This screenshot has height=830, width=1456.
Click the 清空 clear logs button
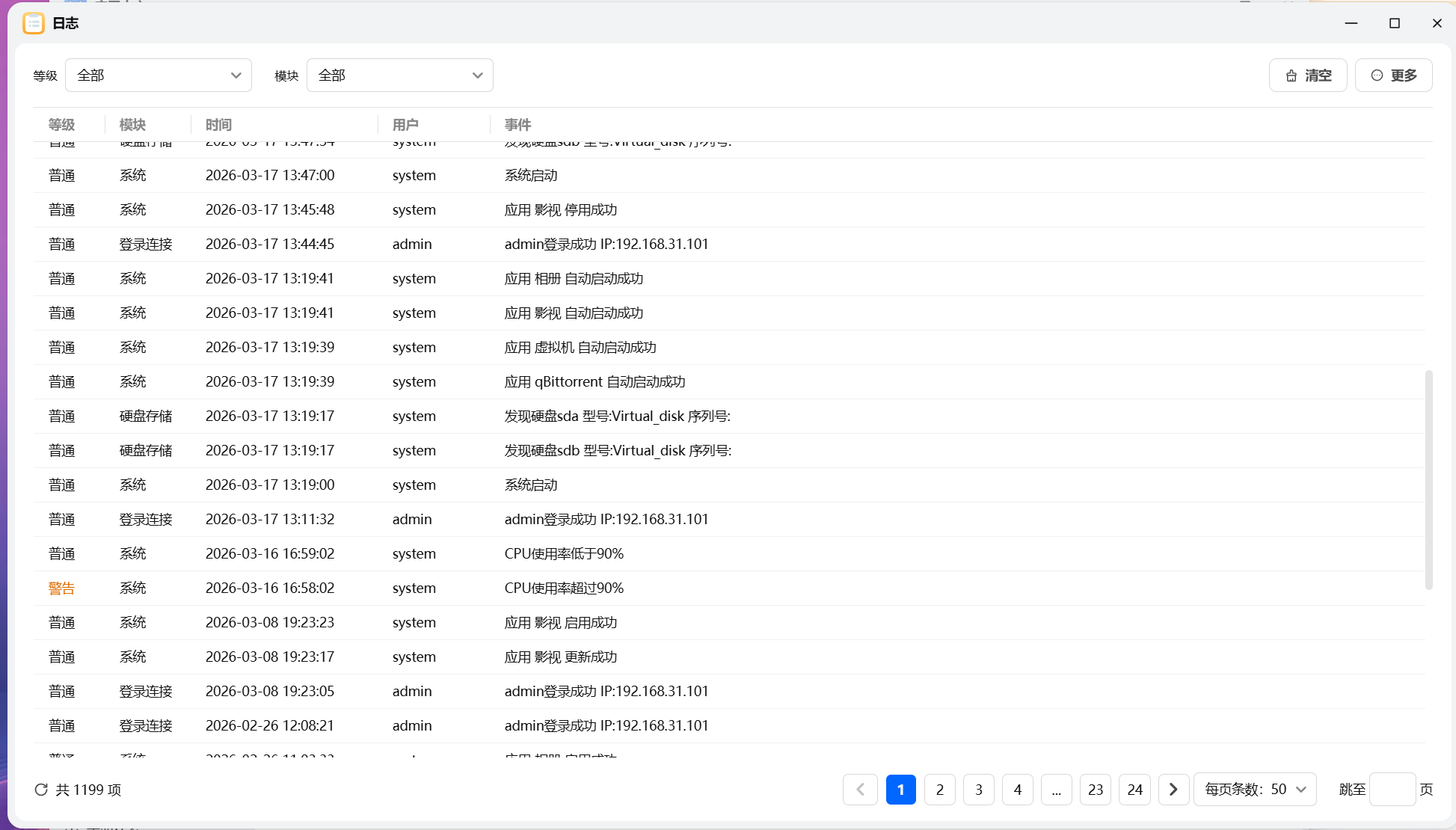pyautogui.click(x=1308, y=76)
